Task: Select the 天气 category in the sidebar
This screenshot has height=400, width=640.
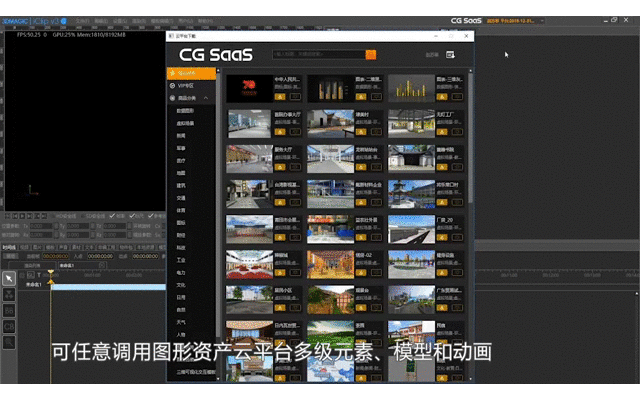Action: click(181, 322)
